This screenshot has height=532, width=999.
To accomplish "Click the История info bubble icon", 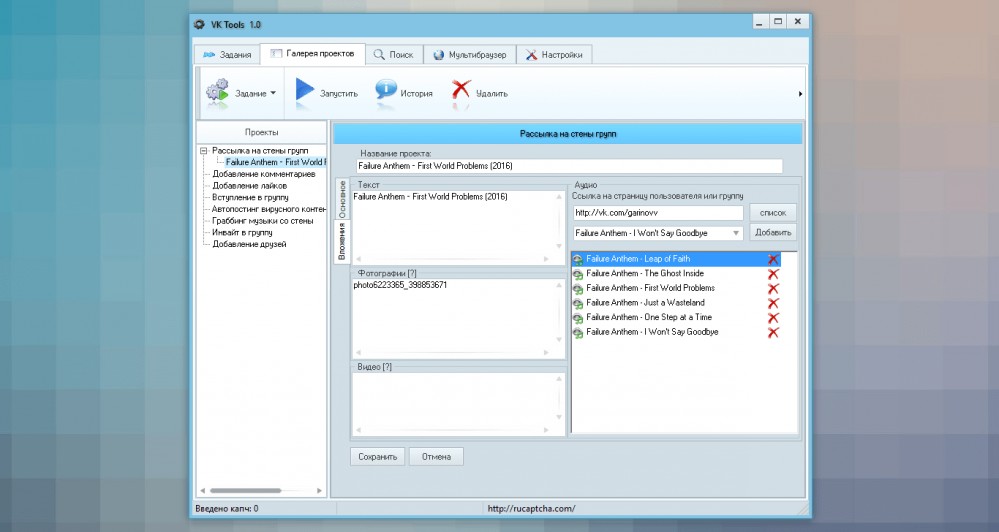I will [x=385, y=90].
